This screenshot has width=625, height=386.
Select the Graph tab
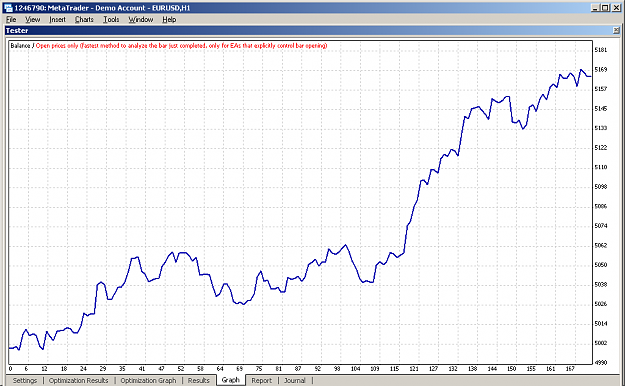(231, 380)
